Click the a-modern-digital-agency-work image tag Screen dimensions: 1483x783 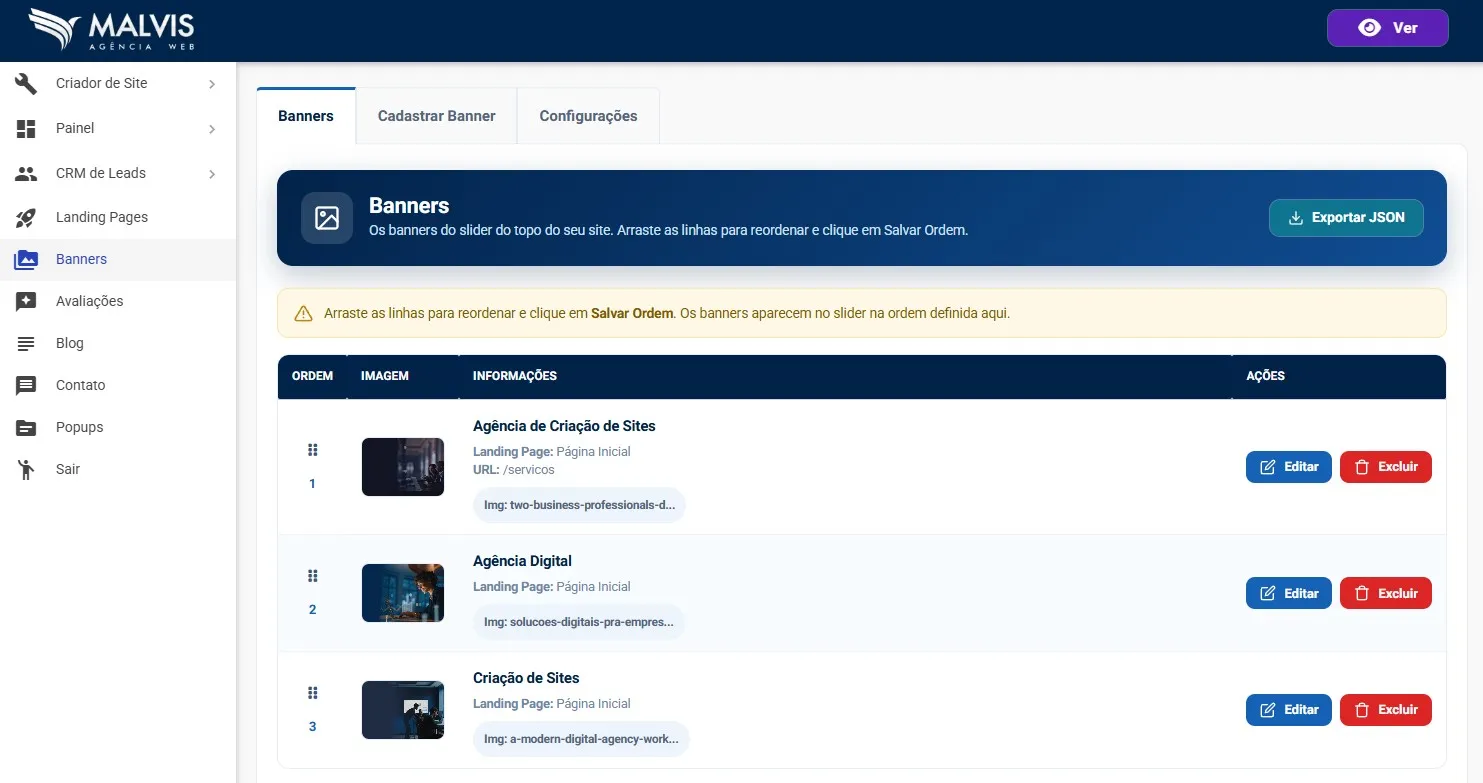click(581, 739)
